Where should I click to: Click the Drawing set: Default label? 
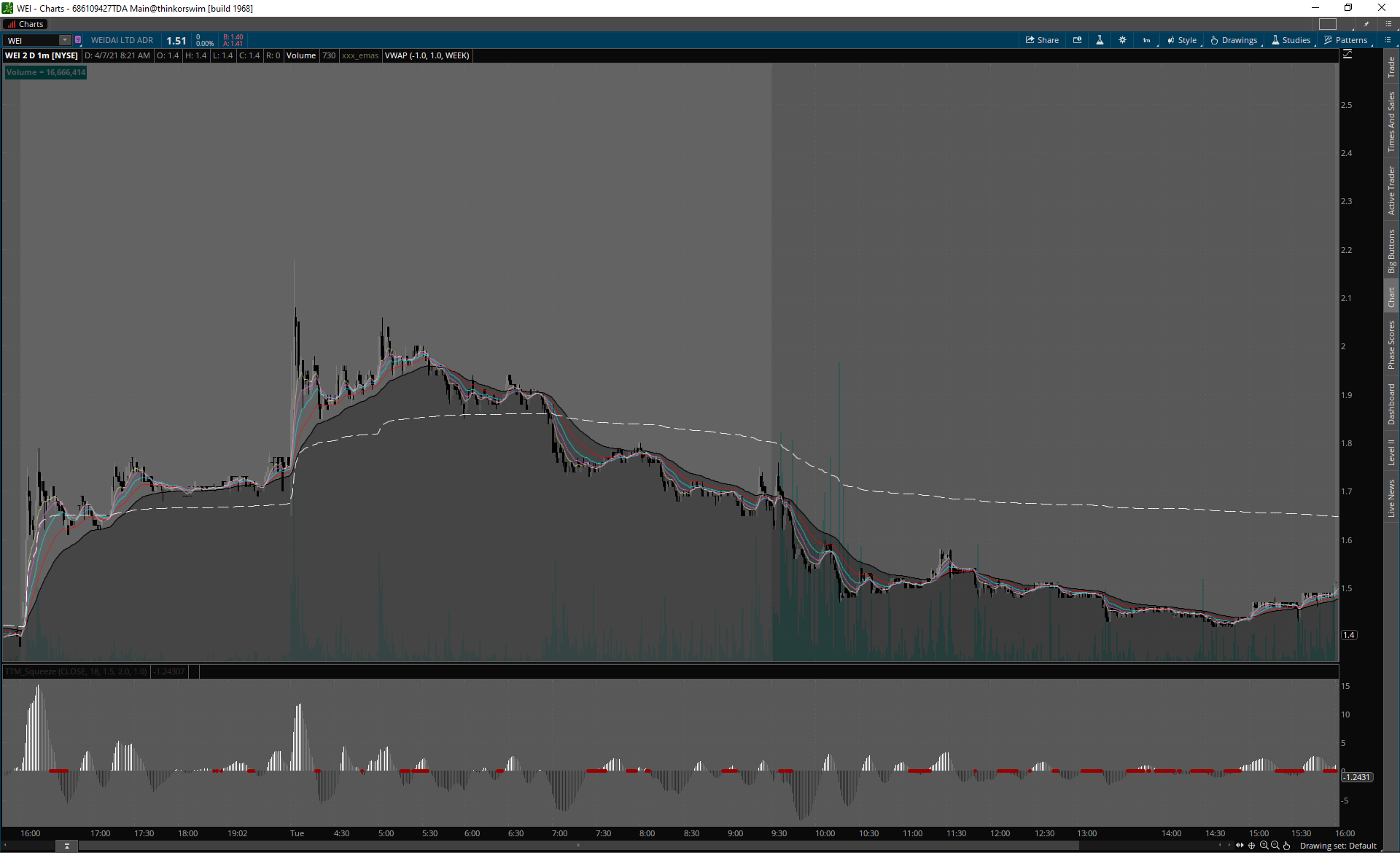click(x=1337, y=846)
